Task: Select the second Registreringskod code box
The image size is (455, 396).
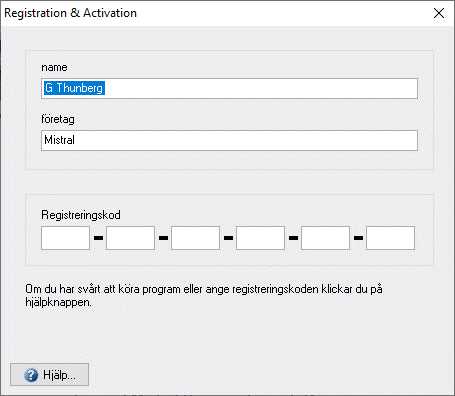Action: tap(130, 238)
